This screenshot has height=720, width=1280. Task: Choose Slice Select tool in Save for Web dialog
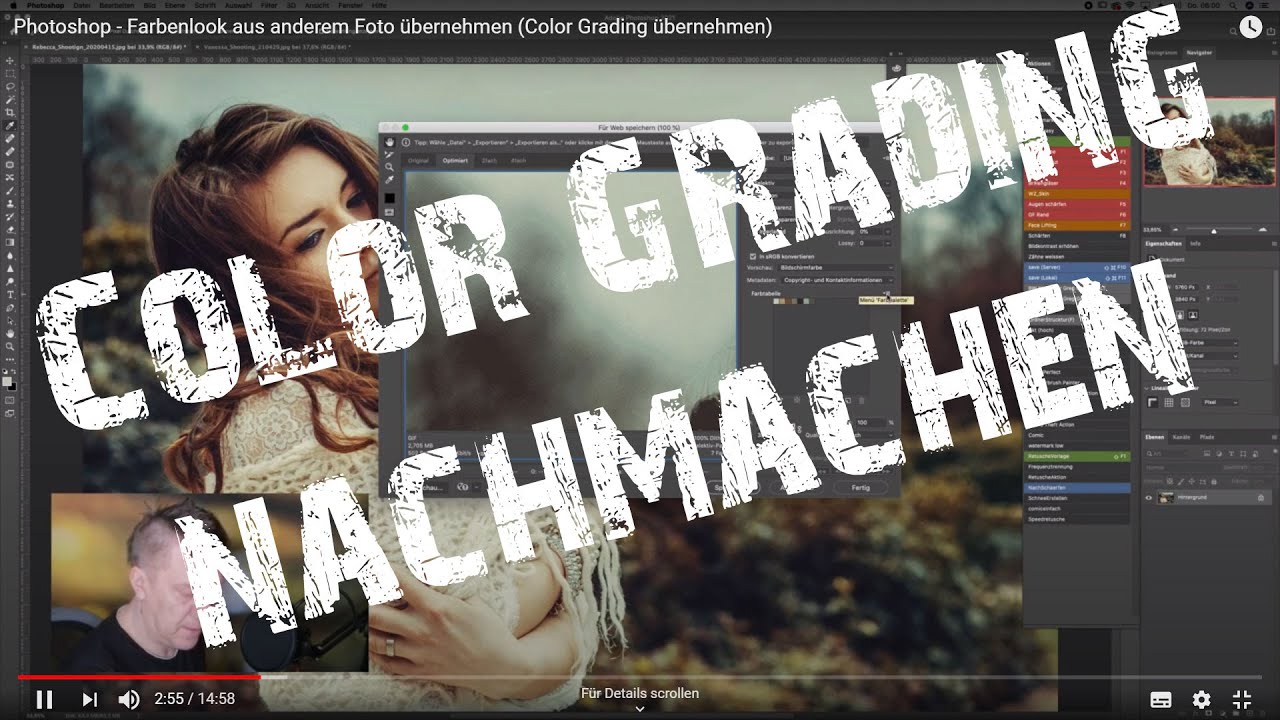pos(389,154)
